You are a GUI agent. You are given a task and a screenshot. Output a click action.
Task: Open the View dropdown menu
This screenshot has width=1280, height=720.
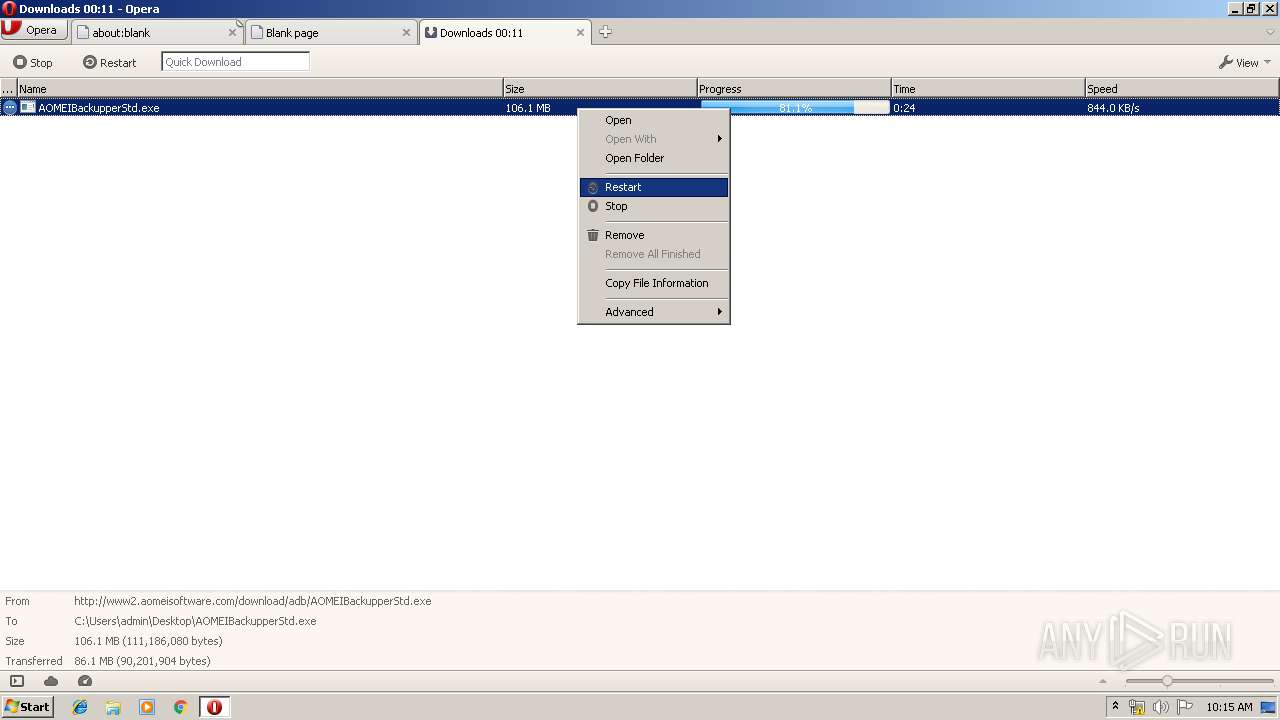coord(1245,62)
